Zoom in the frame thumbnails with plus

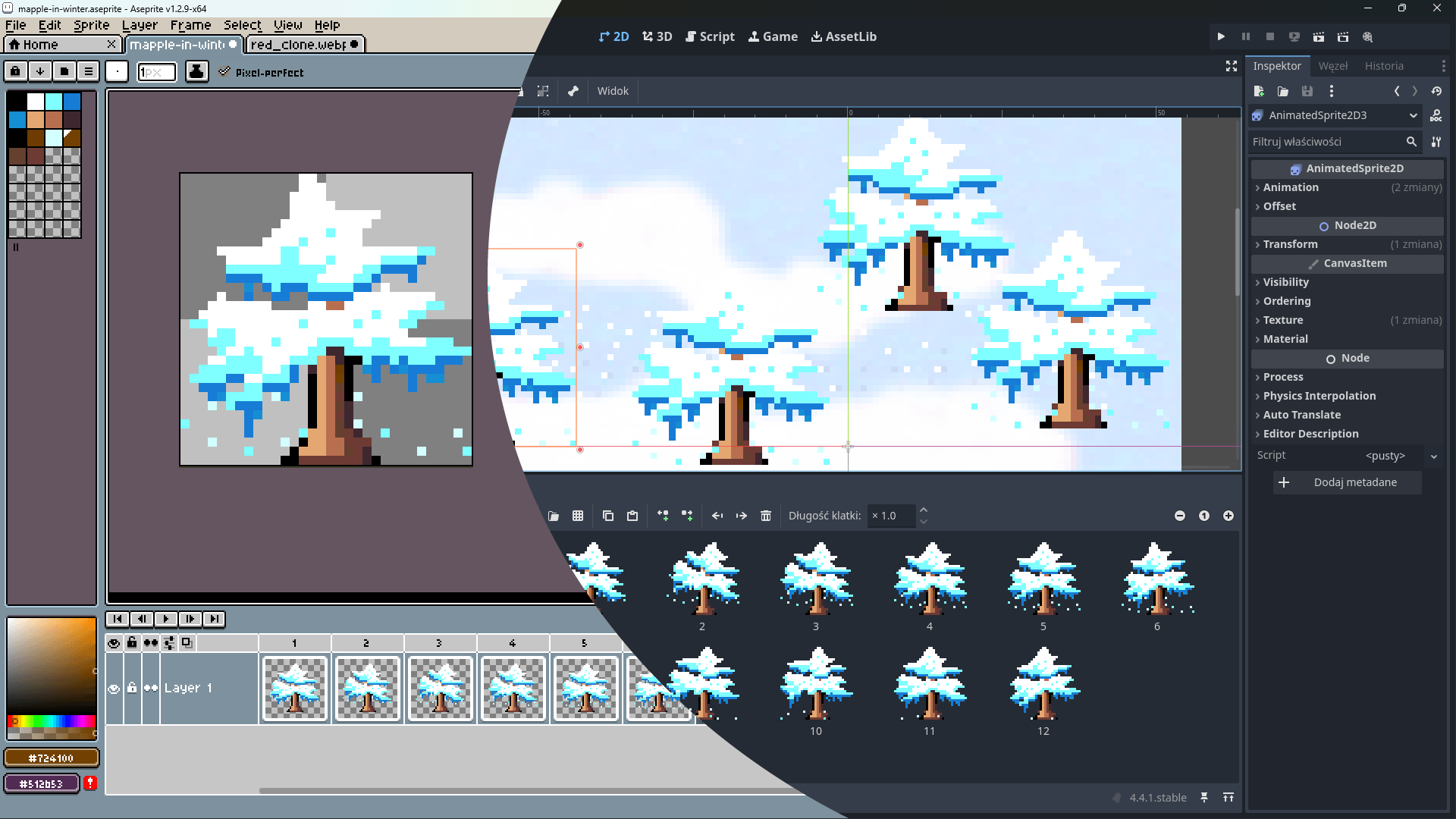tap(1228, 516)
